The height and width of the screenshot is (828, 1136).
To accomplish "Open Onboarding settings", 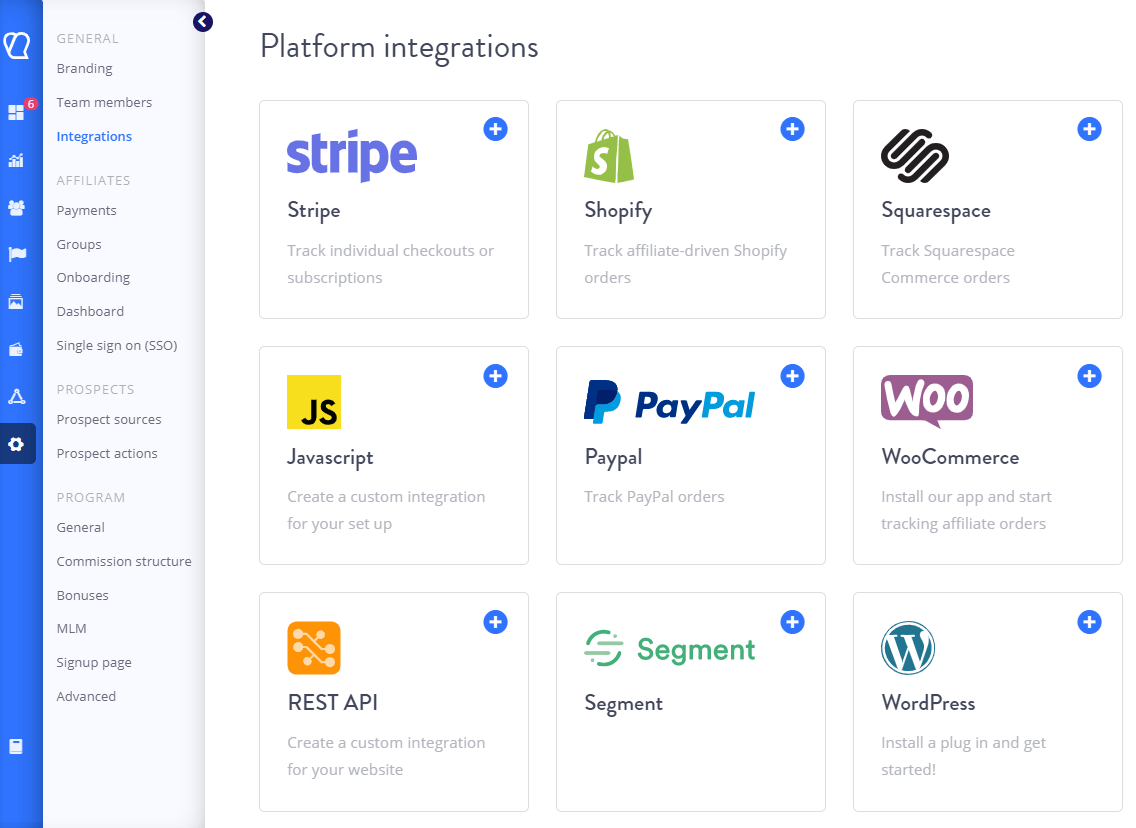I will tap(93, 278).
